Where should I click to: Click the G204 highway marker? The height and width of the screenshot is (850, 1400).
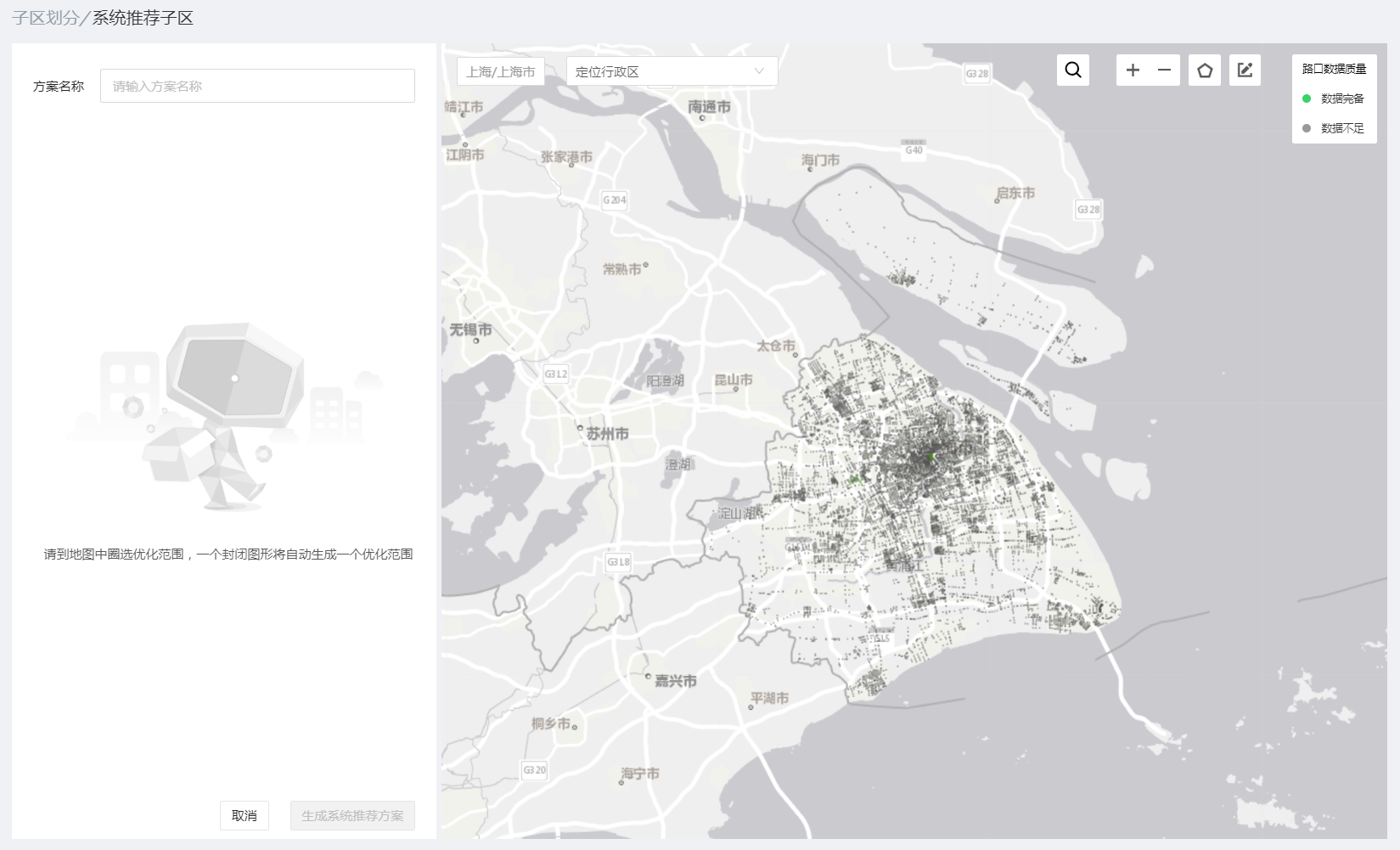[x=614, y=200]
